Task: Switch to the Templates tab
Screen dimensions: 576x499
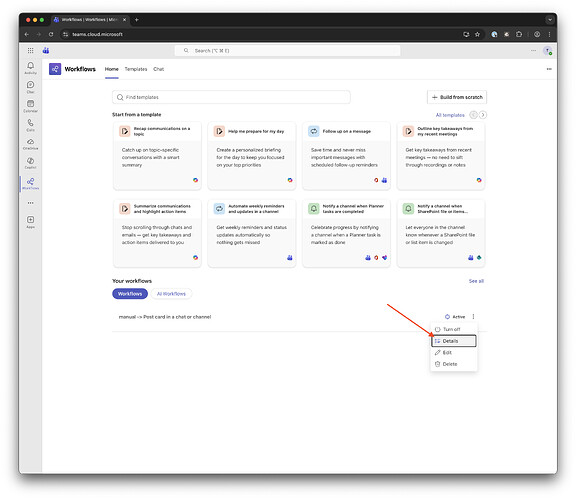Action: pyautogui.click(x=136, y=69)
